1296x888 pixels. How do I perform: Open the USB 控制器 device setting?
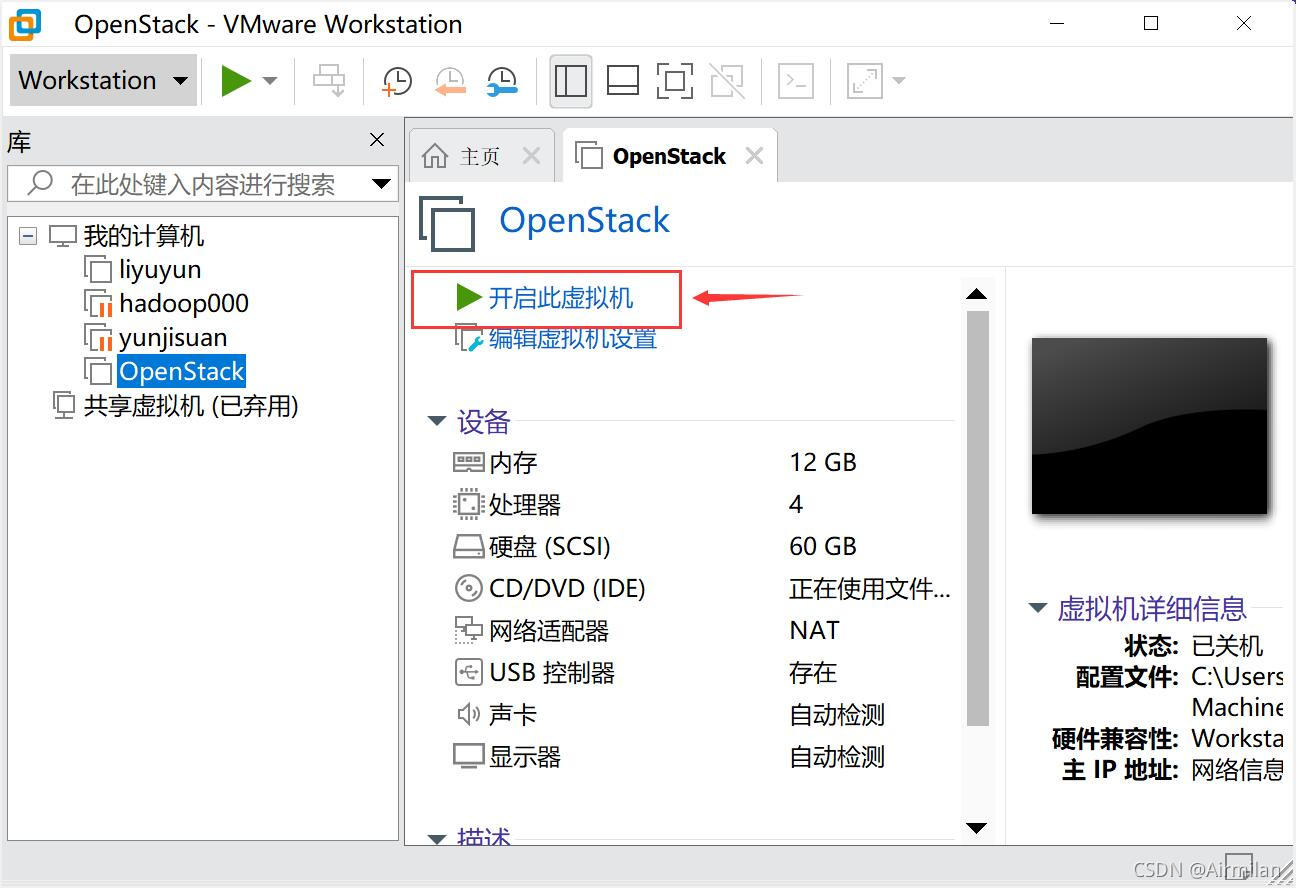pyautogui.click(x=552, y=673)
